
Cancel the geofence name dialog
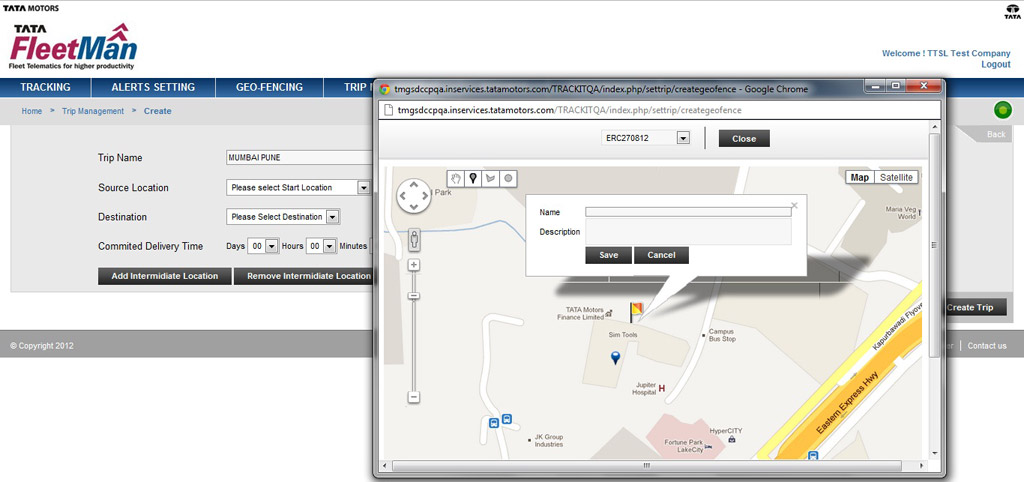pyautogui.click(x=661, y=255)
